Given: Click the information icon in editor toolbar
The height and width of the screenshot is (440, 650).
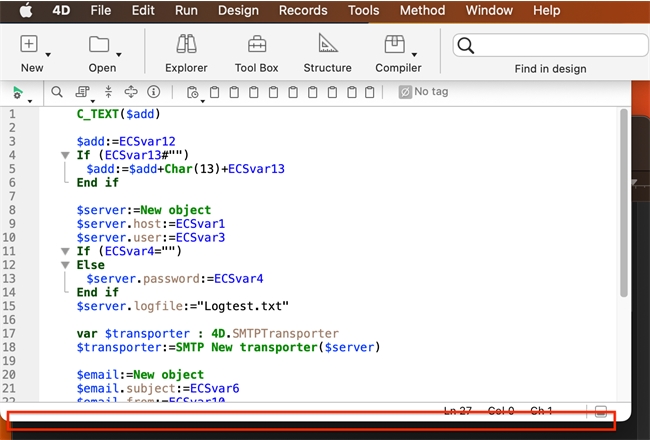Looking at the screenshot, I should (x=153, y=92).
